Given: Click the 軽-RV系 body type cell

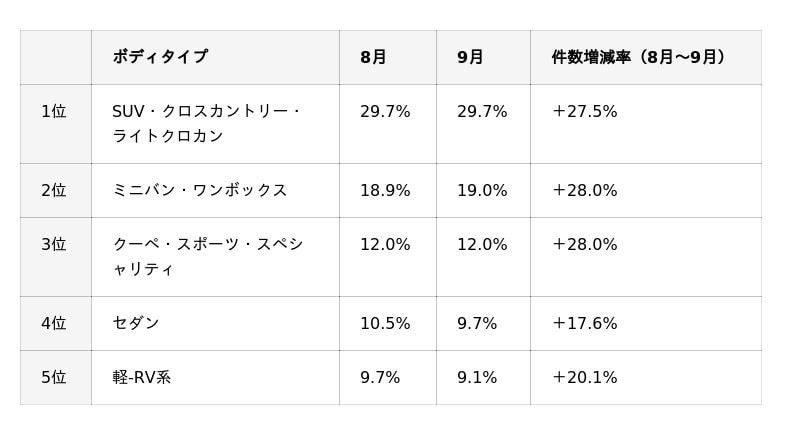Looking at the screenshot, I should pyautogui.click(x=142, y=377).
